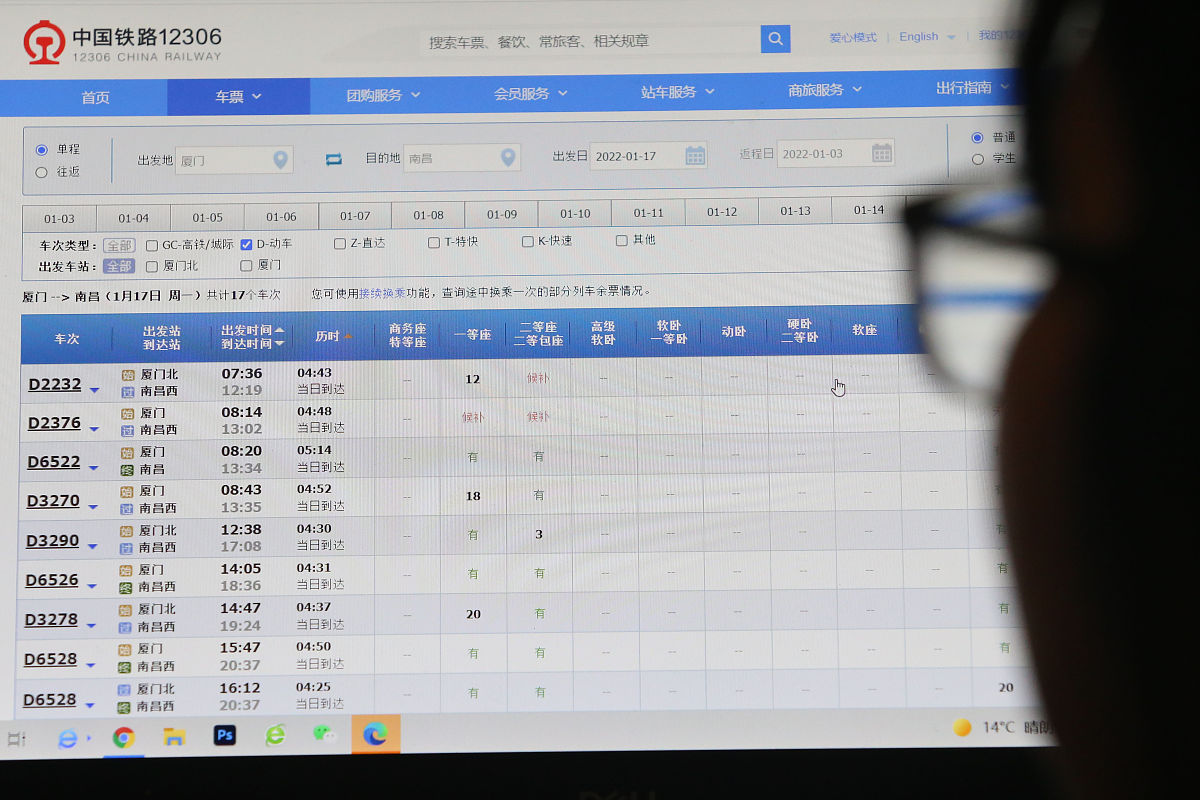Open File Explorer from the taskbar
The width and height of the screenshot is (1200, 800).
(174, 738)
